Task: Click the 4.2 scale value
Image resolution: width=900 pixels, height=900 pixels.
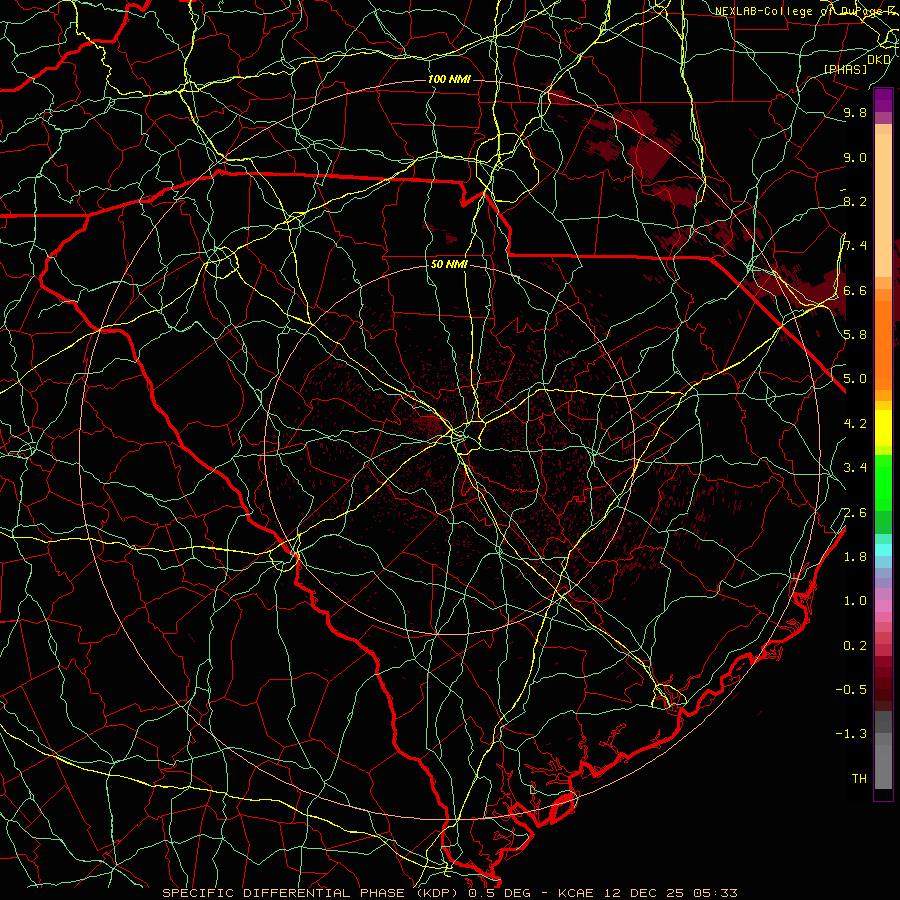Action: point(855,424)
